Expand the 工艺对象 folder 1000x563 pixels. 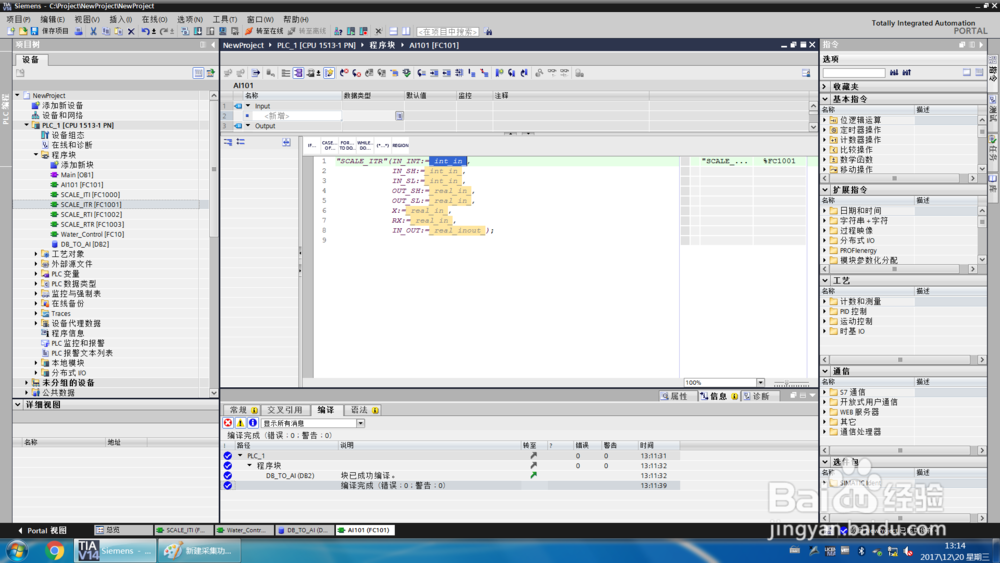(x=36, y=254)
